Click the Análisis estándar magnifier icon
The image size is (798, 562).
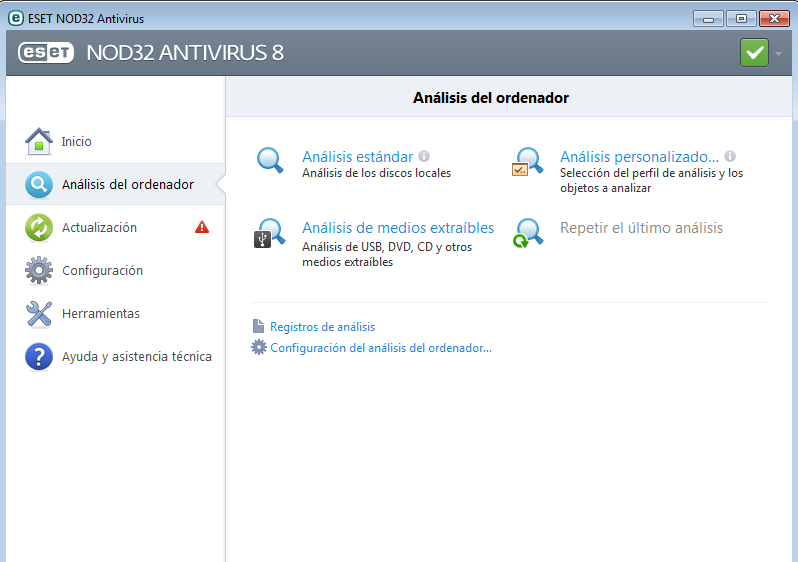pos(271,161)
